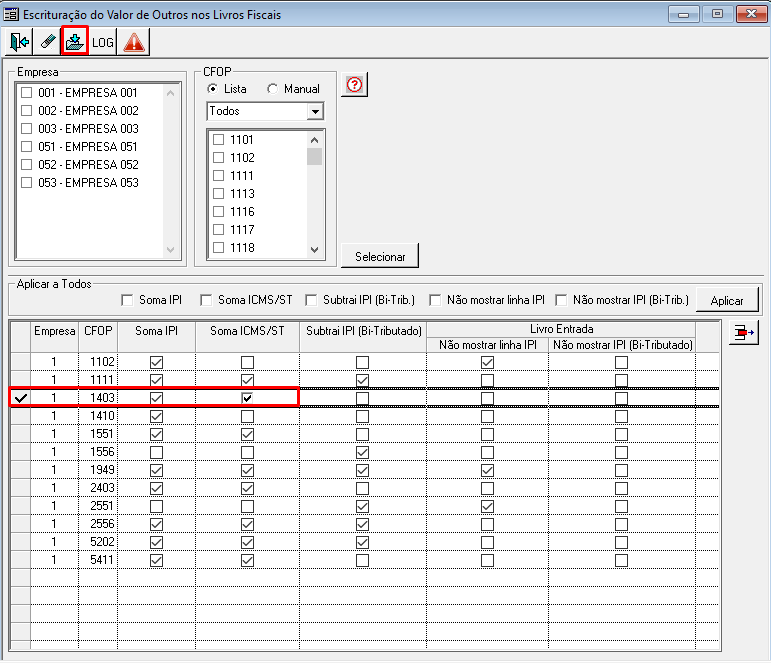Screen dimensions: 771x663
Task: Toggle Soma IPI in Aplicar a Todos
Action: (127, 300)
